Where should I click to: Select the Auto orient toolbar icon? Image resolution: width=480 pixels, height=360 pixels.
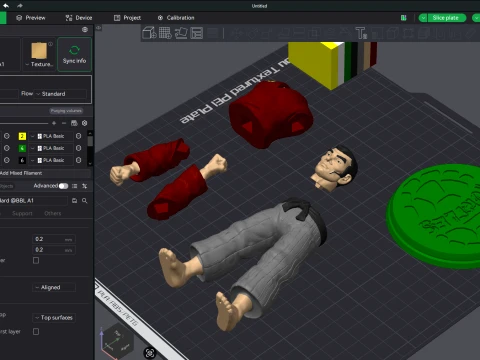tap(181, 33)
